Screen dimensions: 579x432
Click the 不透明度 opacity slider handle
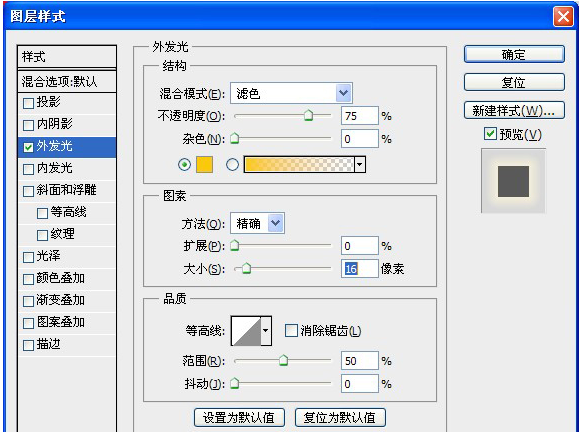tap(308, 115)
